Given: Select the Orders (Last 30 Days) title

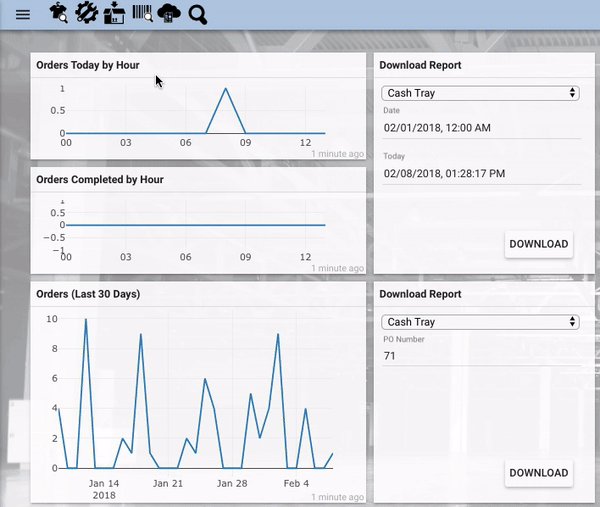Looking at the screenshot, I should click(x=88, y=294).
